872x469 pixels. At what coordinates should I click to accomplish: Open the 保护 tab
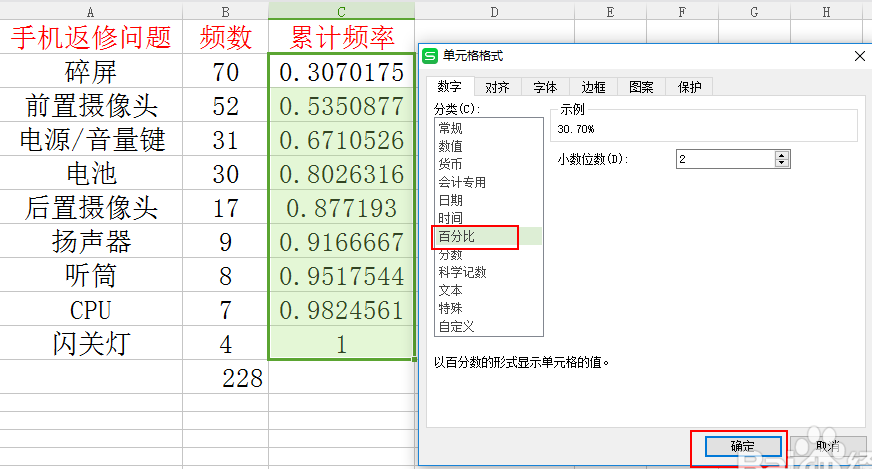tap(689, 87)
